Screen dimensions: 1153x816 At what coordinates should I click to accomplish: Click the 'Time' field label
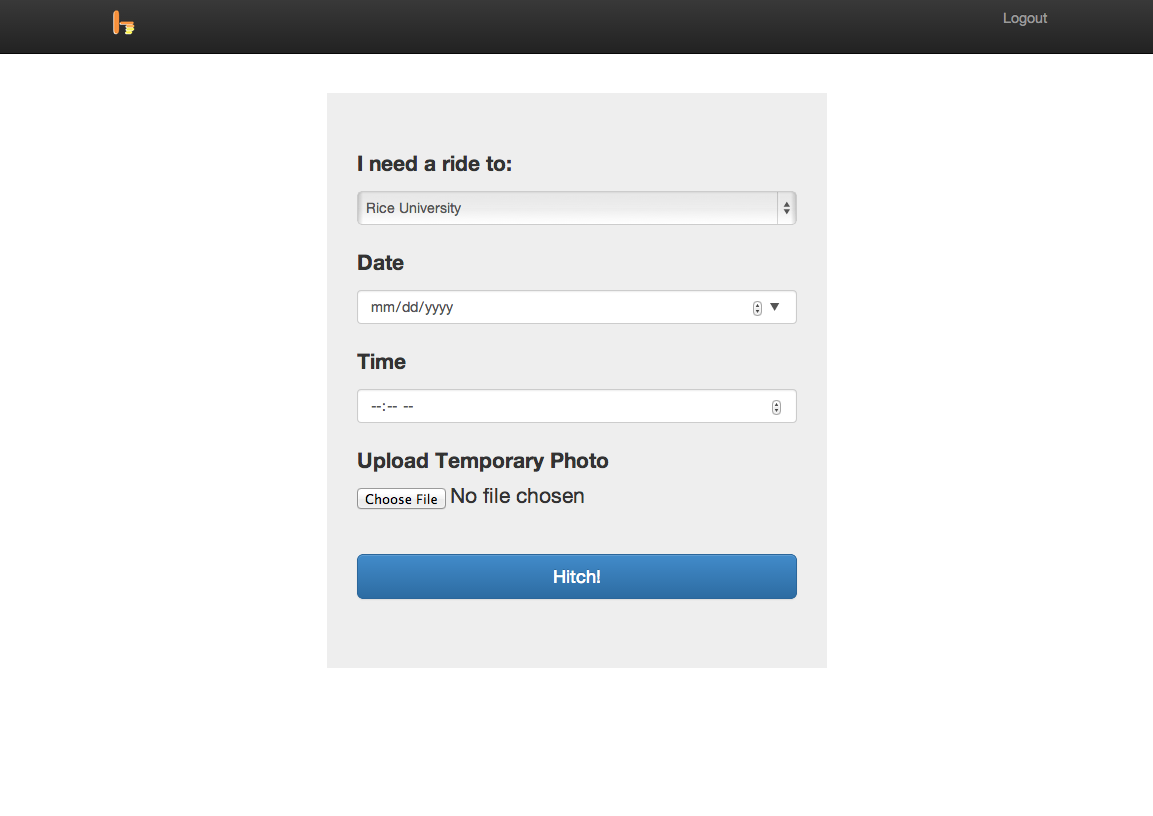381,362
